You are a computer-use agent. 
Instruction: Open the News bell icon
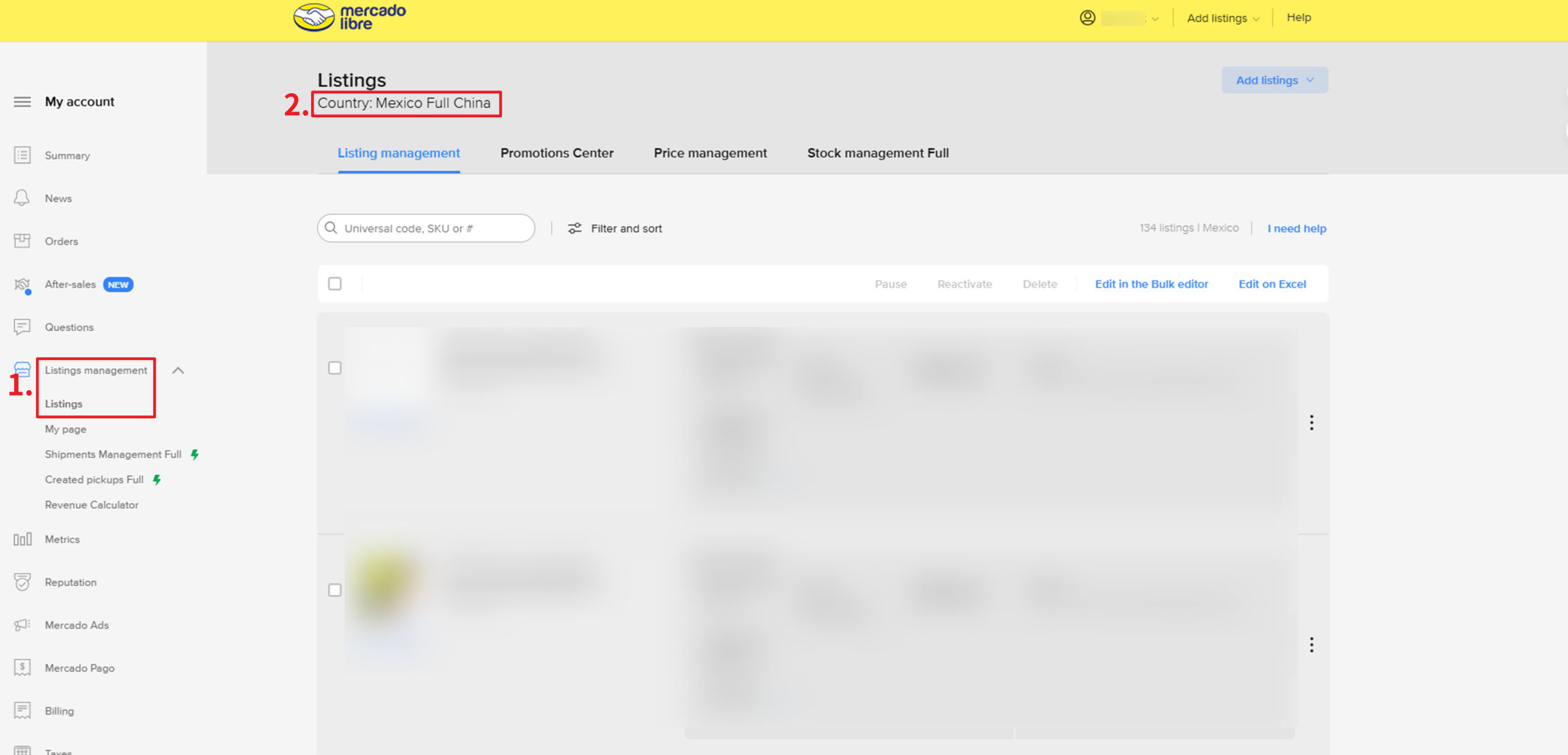pos(22,199)
